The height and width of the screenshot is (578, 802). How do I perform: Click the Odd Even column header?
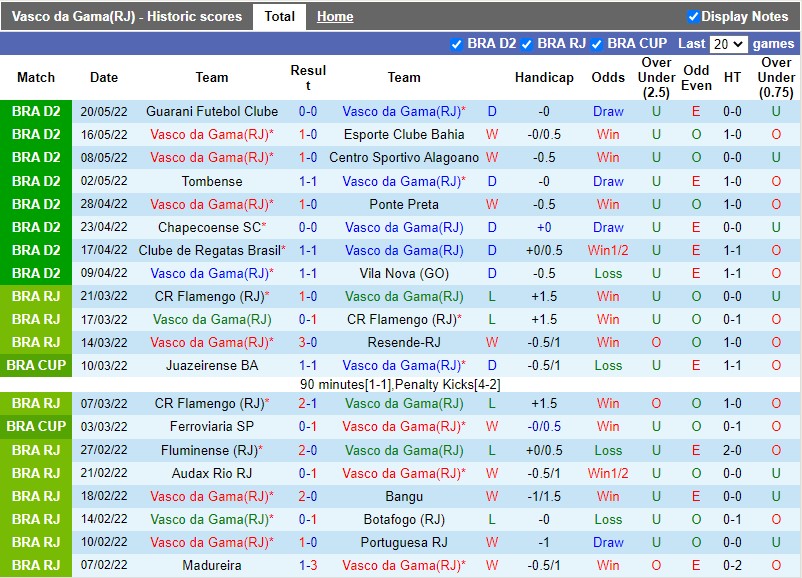[696, 77]
